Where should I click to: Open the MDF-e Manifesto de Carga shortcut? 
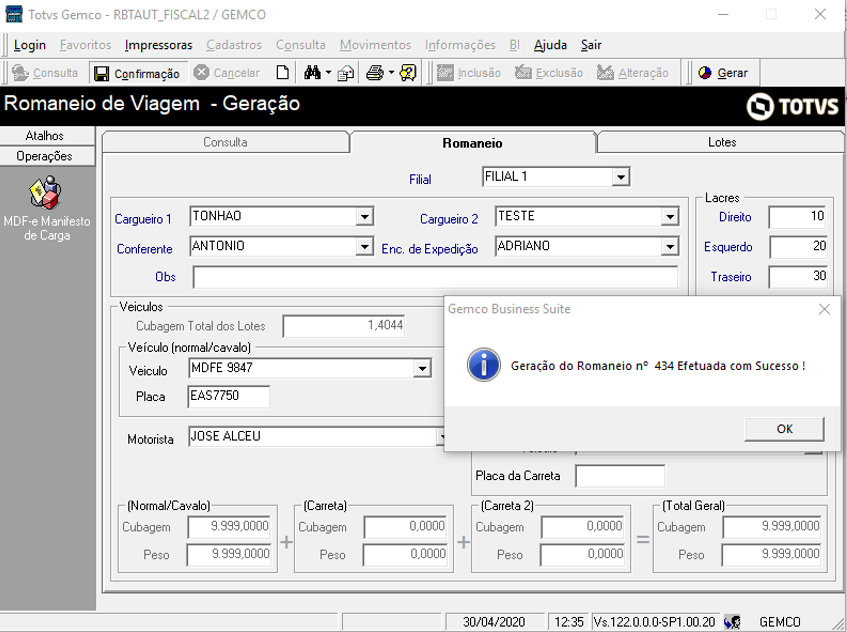(46, 209)
